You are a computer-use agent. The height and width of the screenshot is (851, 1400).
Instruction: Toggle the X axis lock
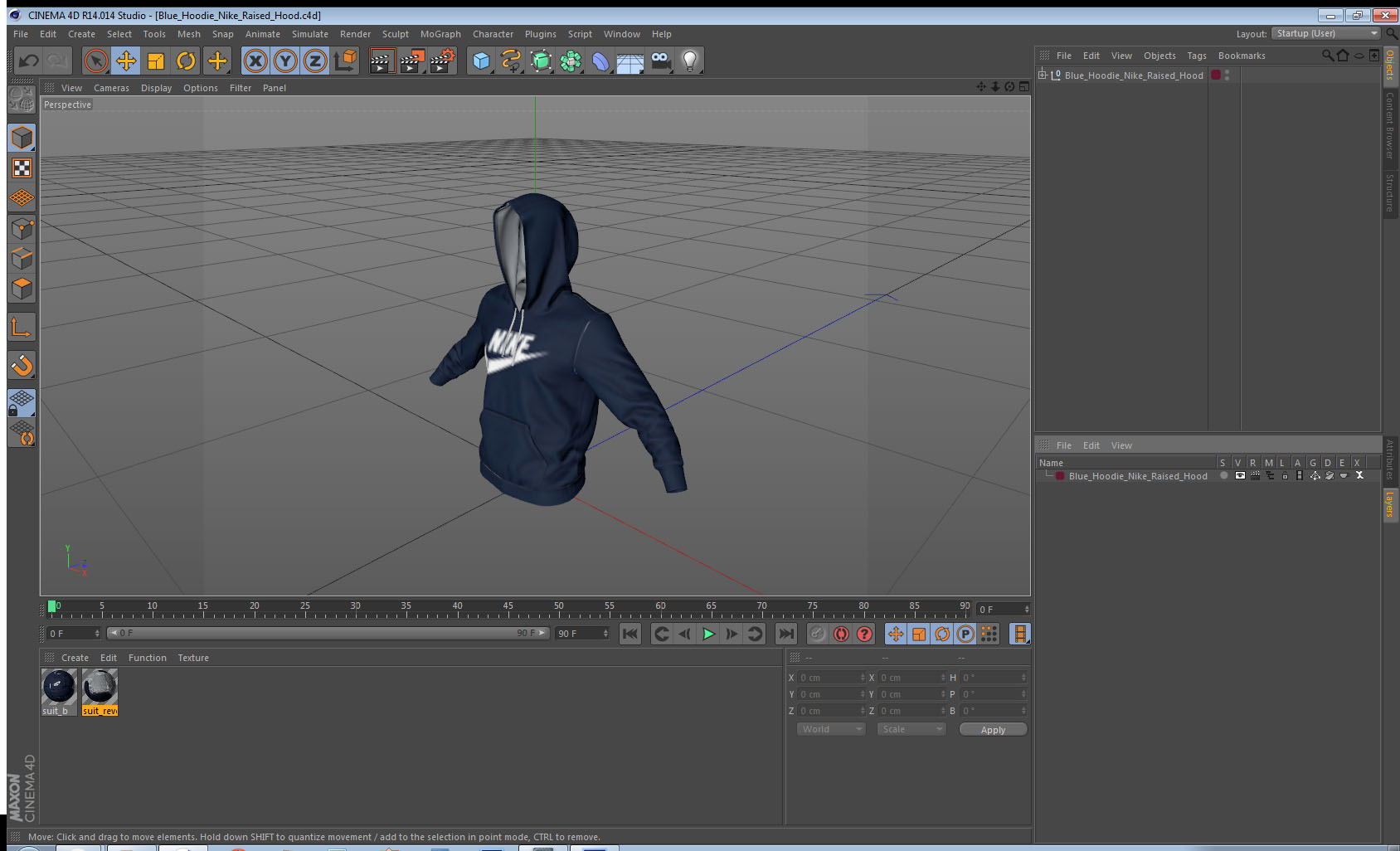pyautogui.click(x=255, y=61)
